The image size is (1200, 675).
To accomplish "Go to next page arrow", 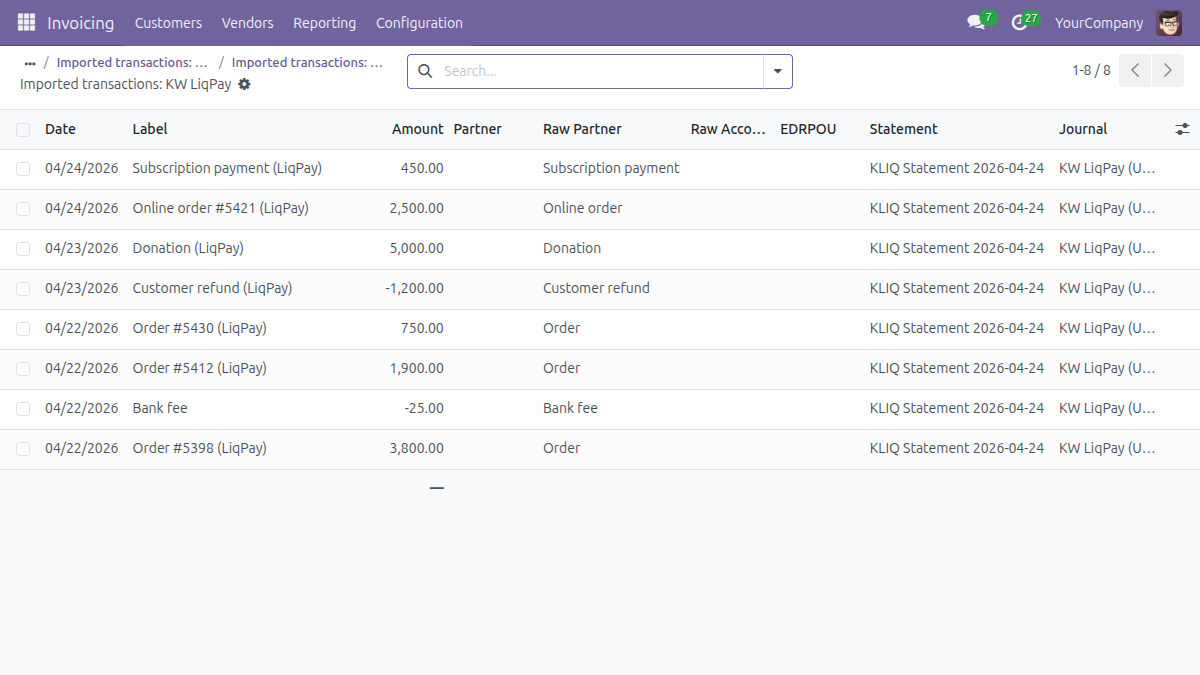I will tap(1168, 71).
